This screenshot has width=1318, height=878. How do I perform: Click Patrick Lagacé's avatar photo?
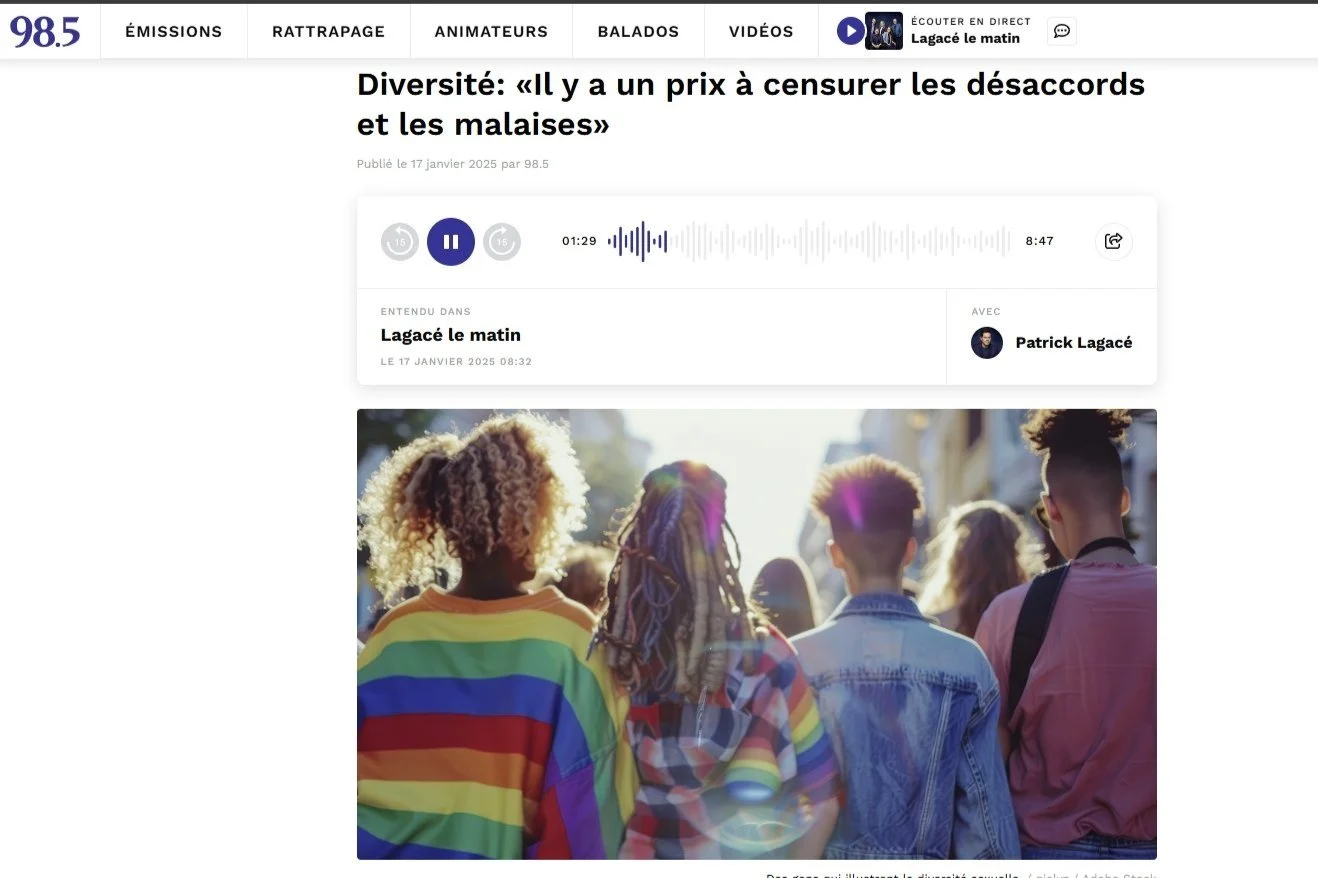click(987, 343)
